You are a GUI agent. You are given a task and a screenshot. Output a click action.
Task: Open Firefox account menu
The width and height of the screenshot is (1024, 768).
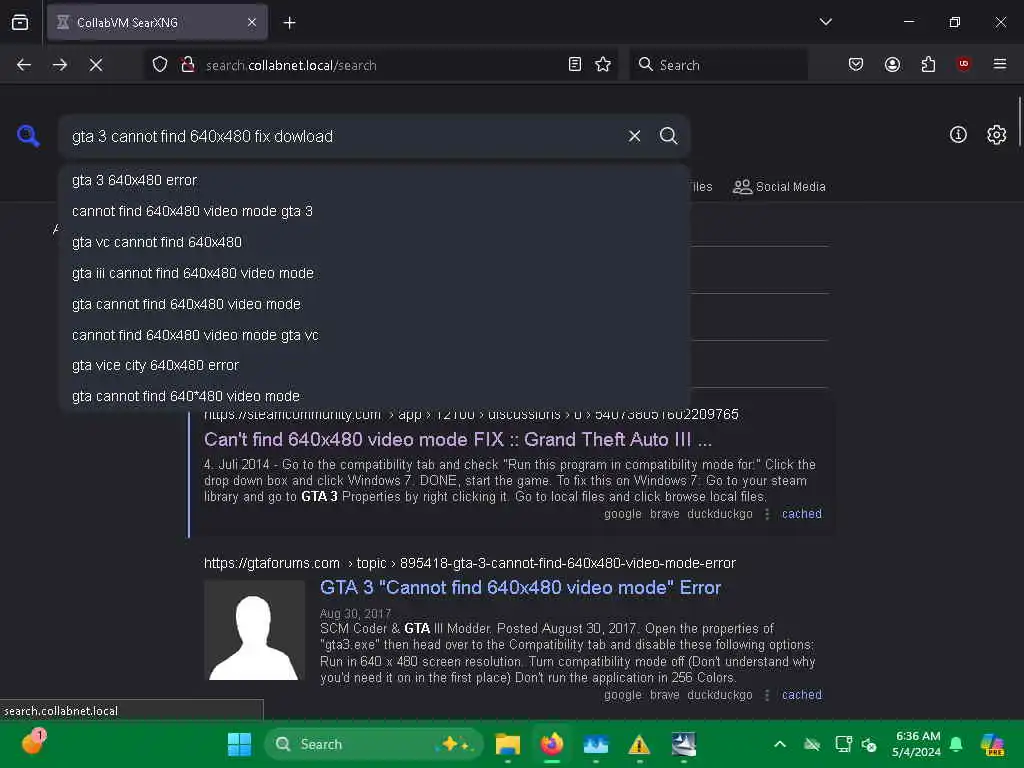pyautogui.click(x=892, y=65)
